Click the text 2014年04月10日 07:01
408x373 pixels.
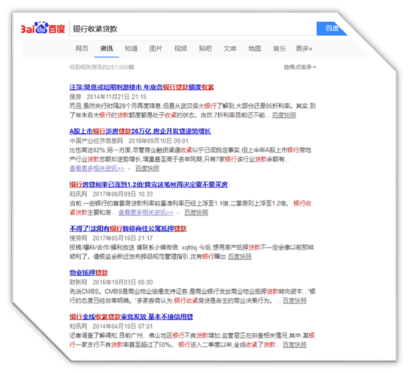[x=123, y=326]
